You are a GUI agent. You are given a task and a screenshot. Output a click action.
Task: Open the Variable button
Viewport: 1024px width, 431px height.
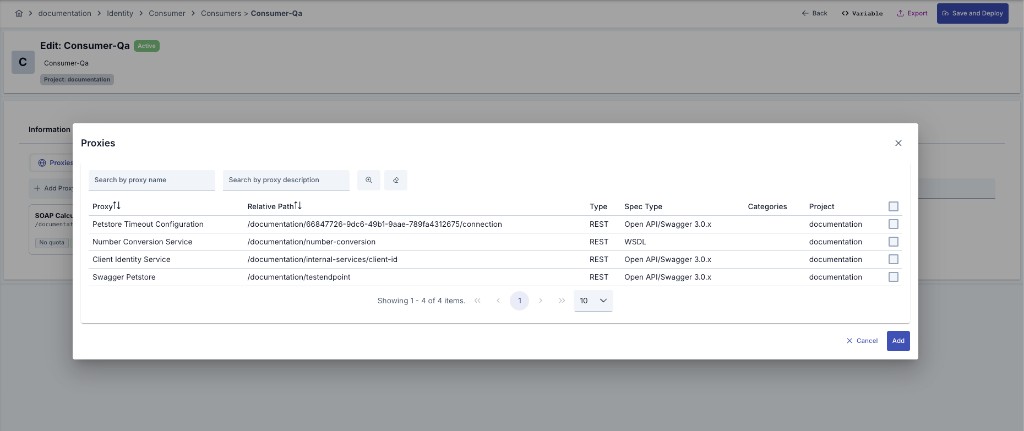coord(862,13)
